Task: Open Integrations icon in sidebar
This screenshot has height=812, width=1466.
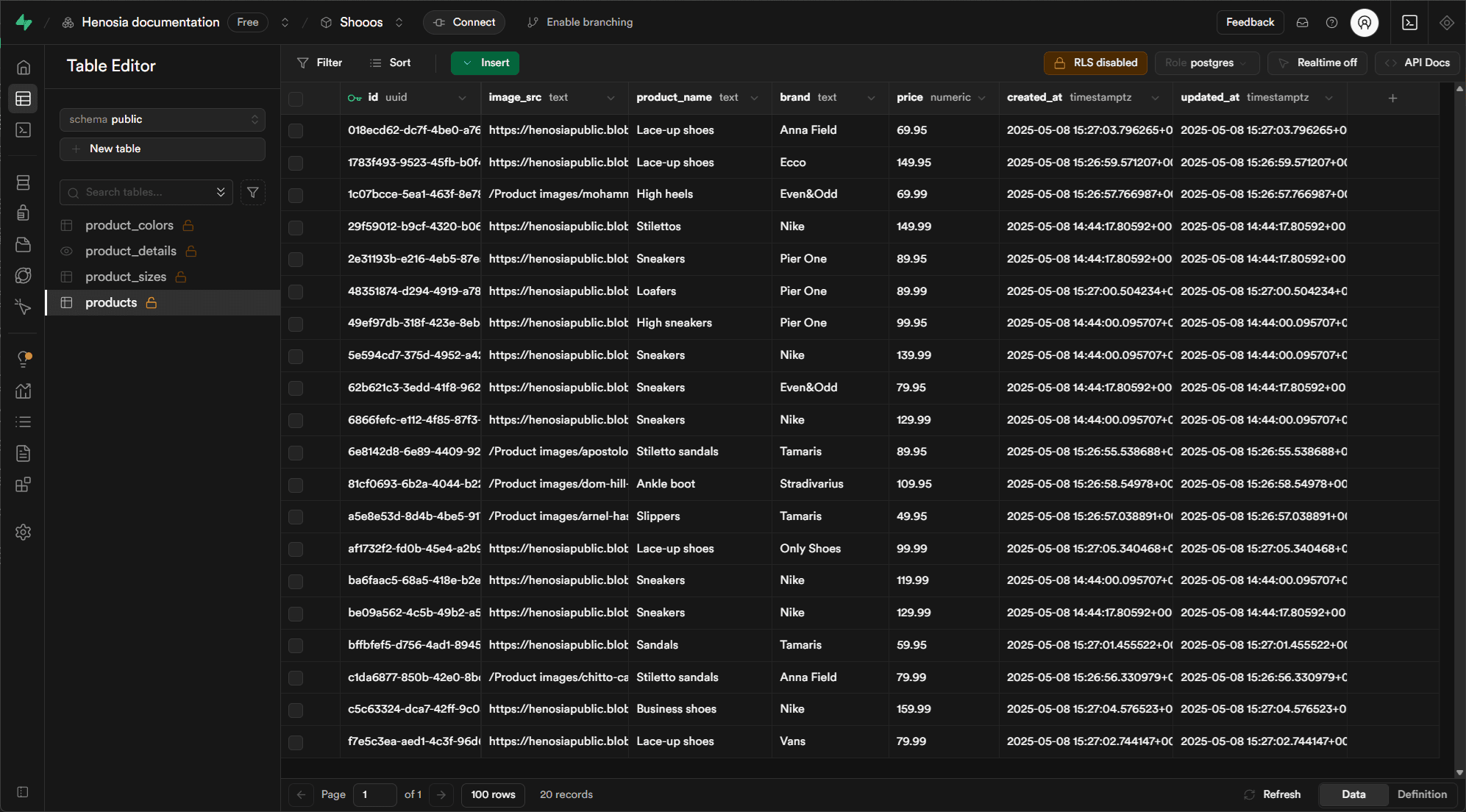Action: click(x=24, y=485)
